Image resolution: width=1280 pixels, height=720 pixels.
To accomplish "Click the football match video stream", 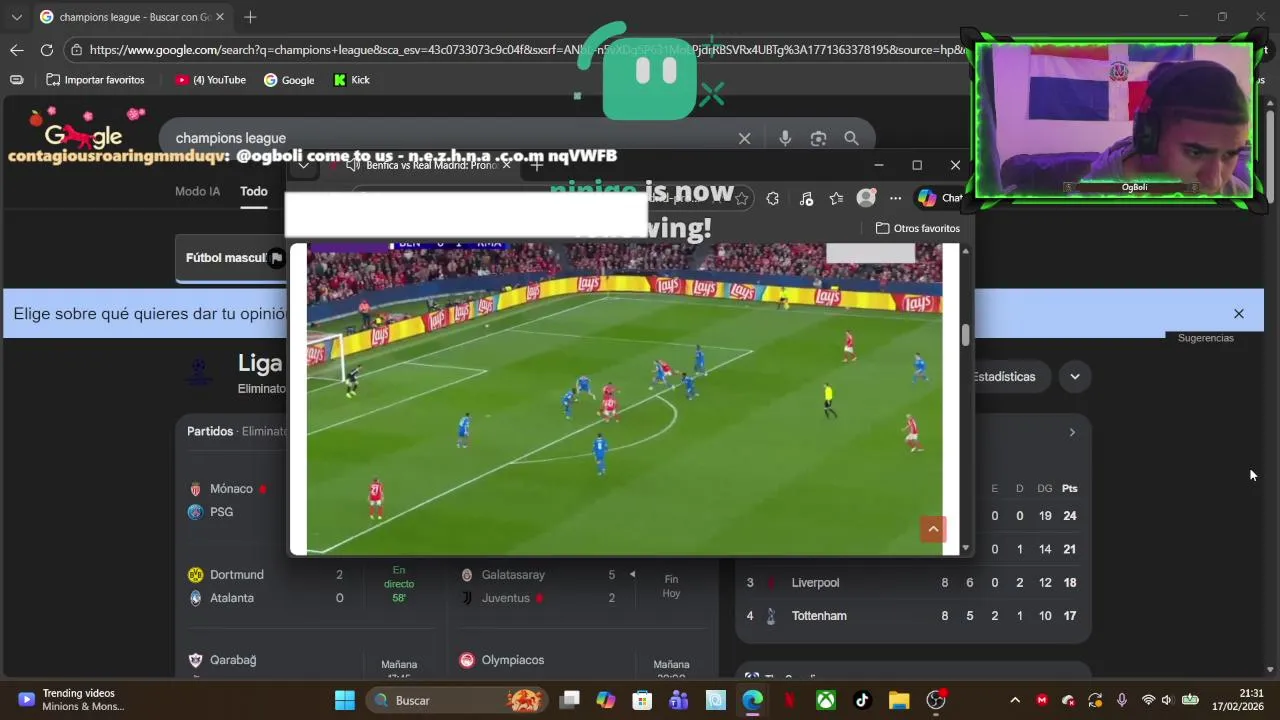I will (x=624, y=398).
